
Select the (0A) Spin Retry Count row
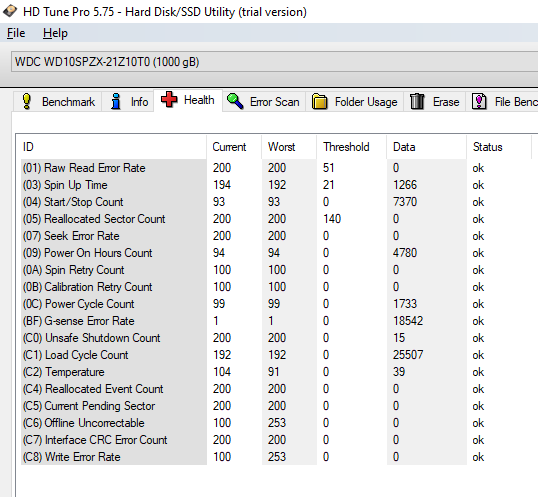tap(277, 270)
